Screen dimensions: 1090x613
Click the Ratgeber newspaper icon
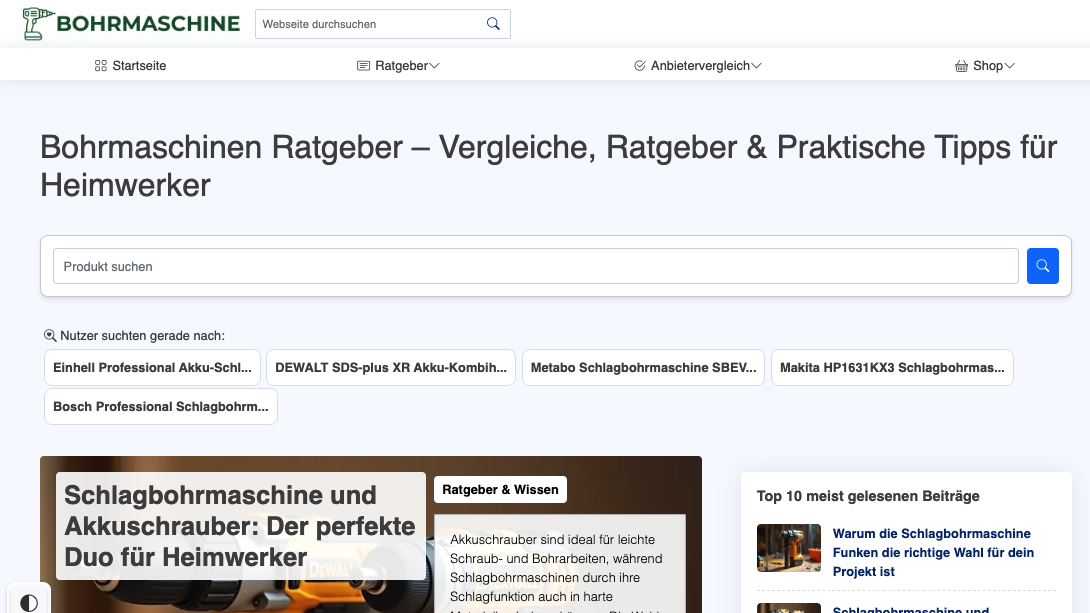point(363,66)
